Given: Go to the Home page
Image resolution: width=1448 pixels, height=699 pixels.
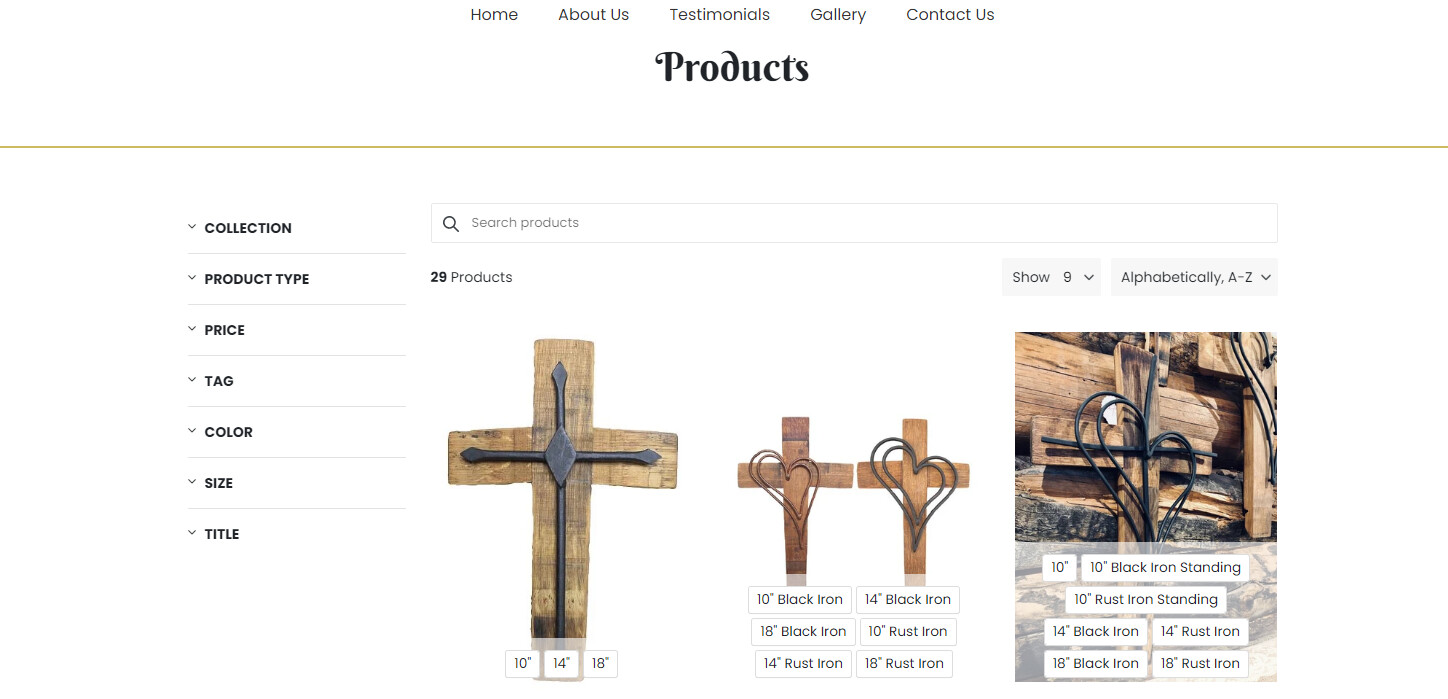Looking at the screenshot, I should click(494, 15).
